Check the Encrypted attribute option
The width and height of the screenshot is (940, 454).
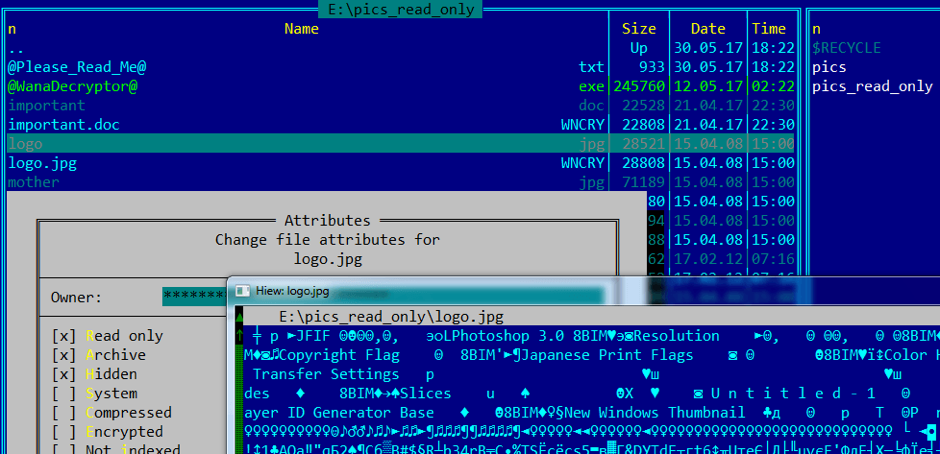[63, 431]
